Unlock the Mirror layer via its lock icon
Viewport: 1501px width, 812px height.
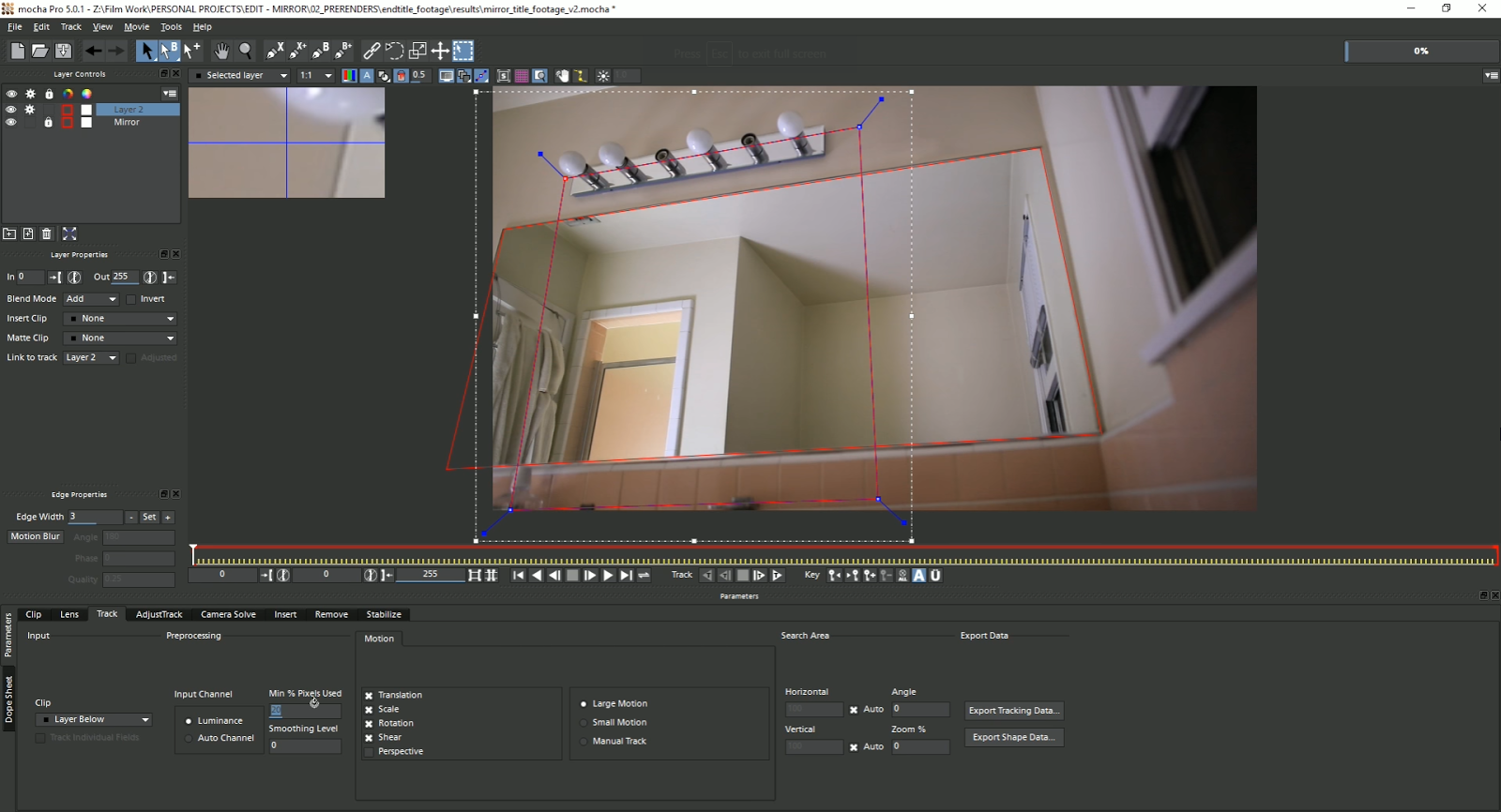(x=49, y=122)
